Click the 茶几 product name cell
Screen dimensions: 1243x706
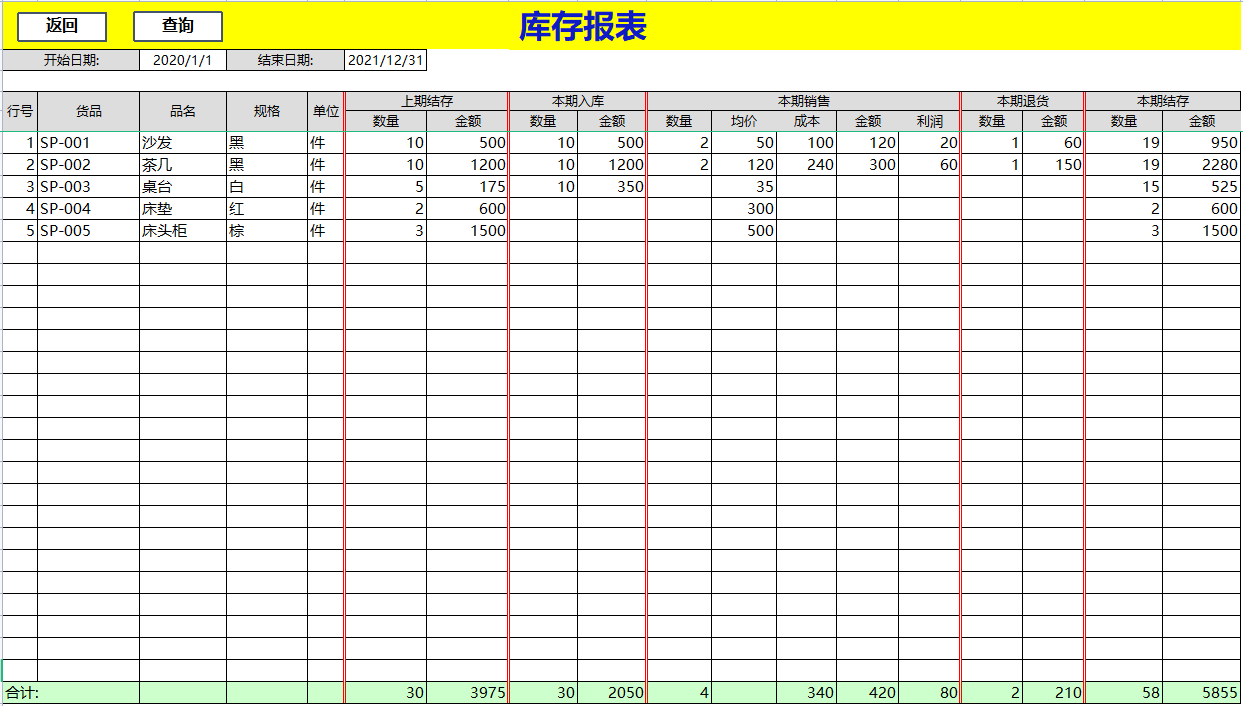183,165
